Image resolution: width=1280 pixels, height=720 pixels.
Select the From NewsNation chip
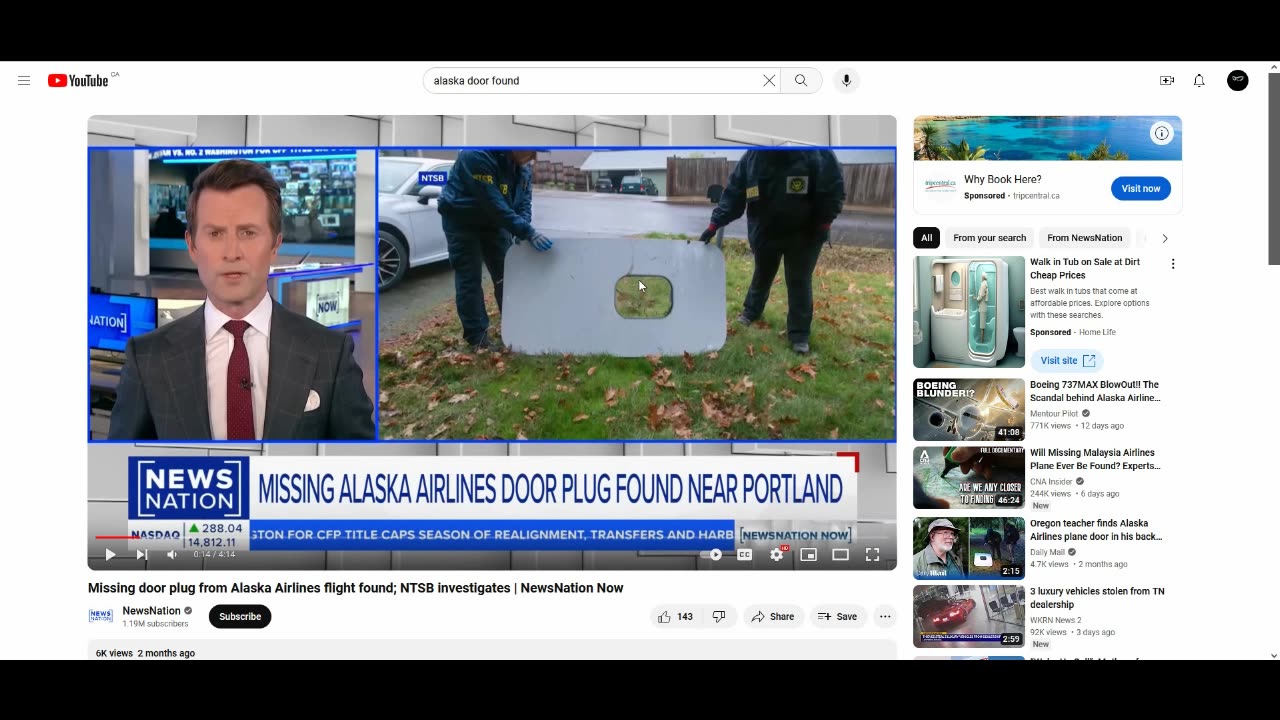coord(1084,238)
